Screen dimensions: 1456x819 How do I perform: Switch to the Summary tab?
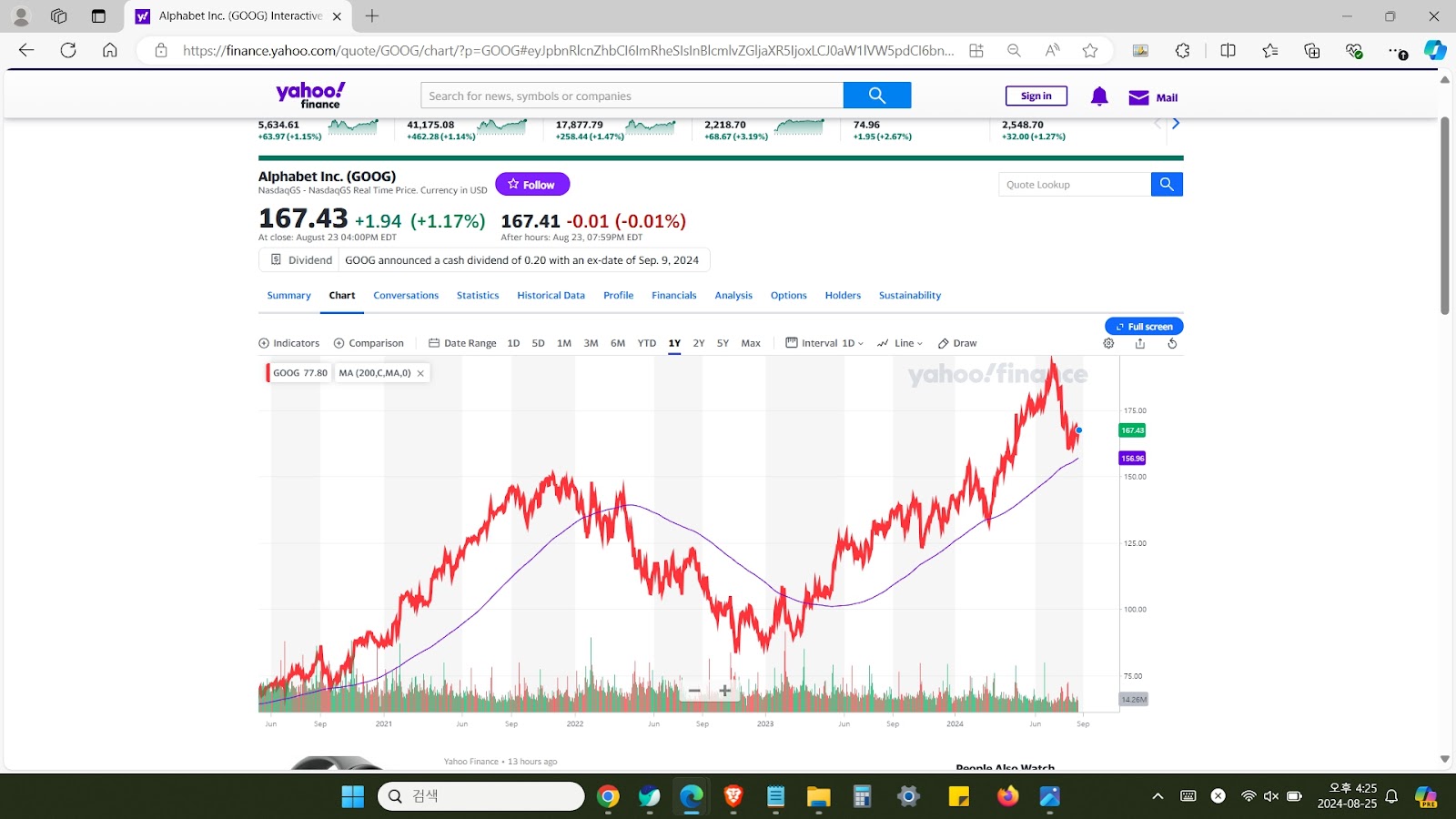(288, 296)
